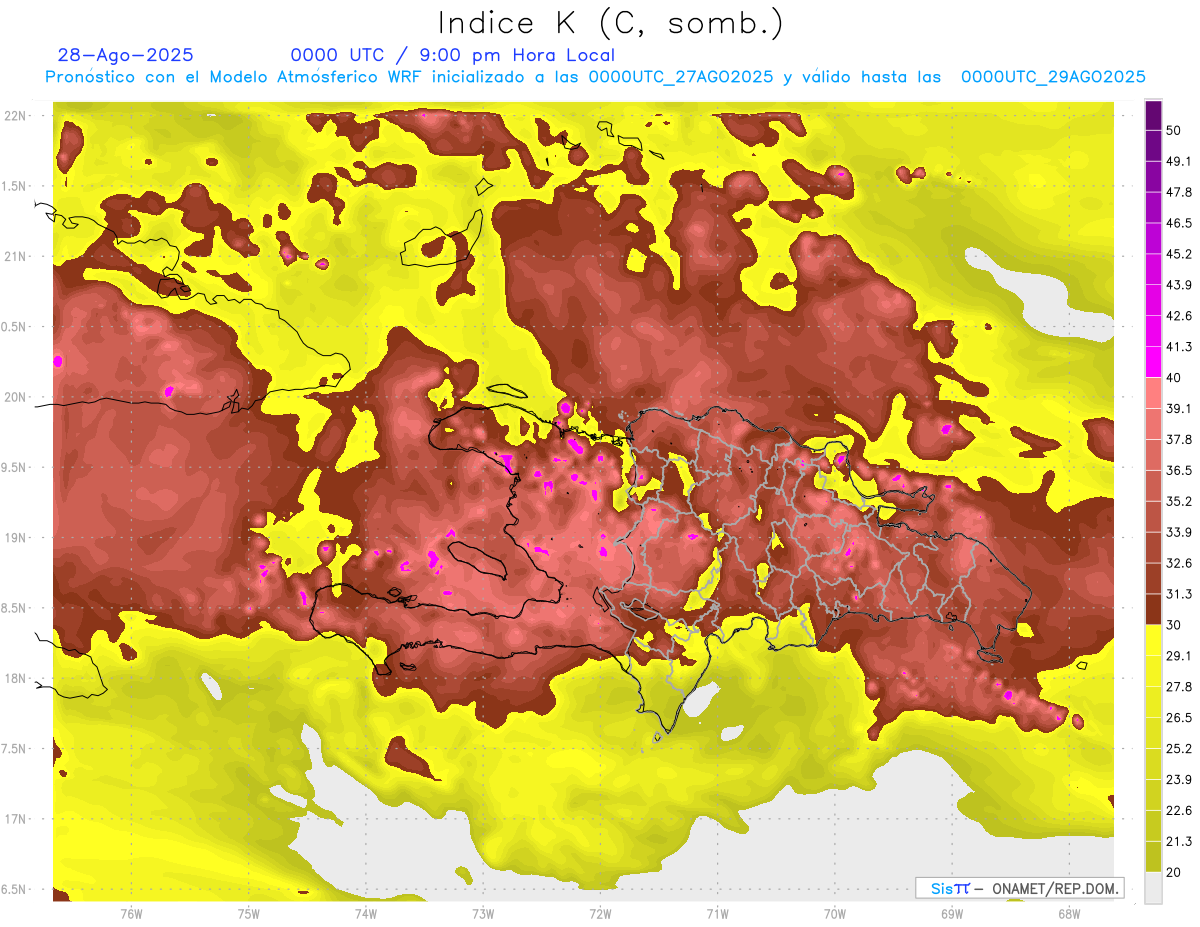
Task: Click the latitude axis label "20N"
Action: (15, 397)
